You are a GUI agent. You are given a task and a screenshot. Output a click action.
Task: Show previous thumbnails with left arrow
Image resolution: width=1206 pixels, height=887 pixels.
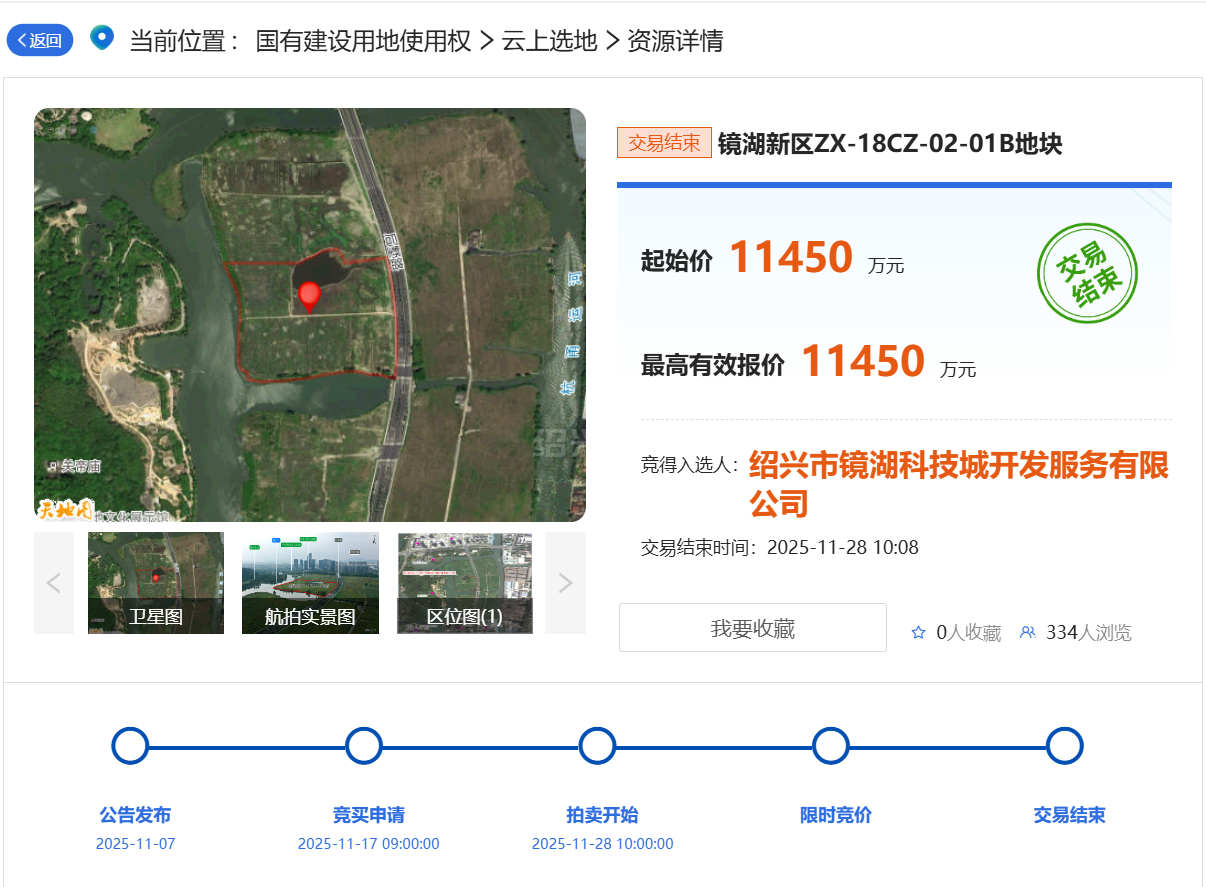(x=54, y=583)
